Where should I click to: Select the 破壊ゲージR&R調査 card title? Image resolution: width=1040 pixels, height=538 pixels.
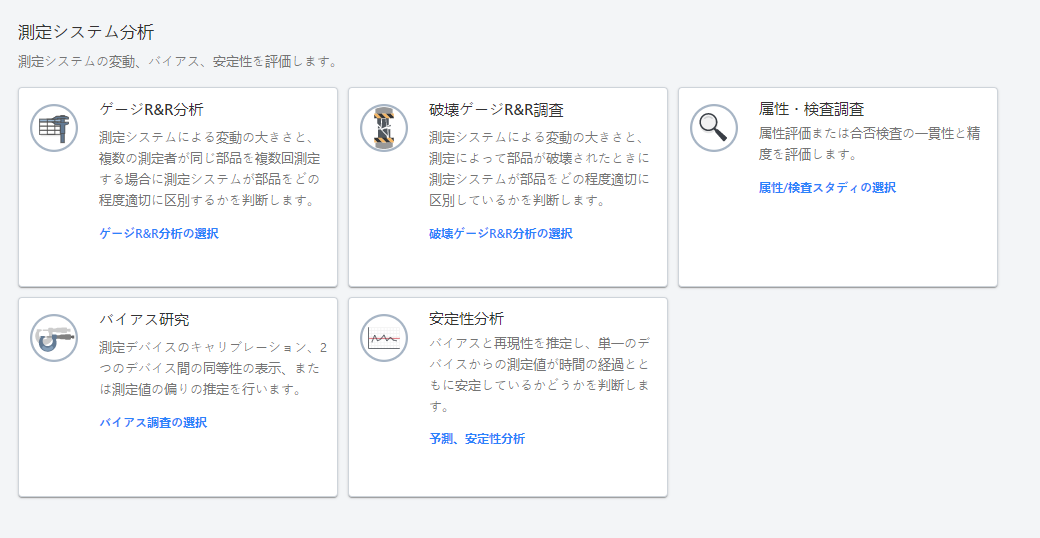[496, 109]
